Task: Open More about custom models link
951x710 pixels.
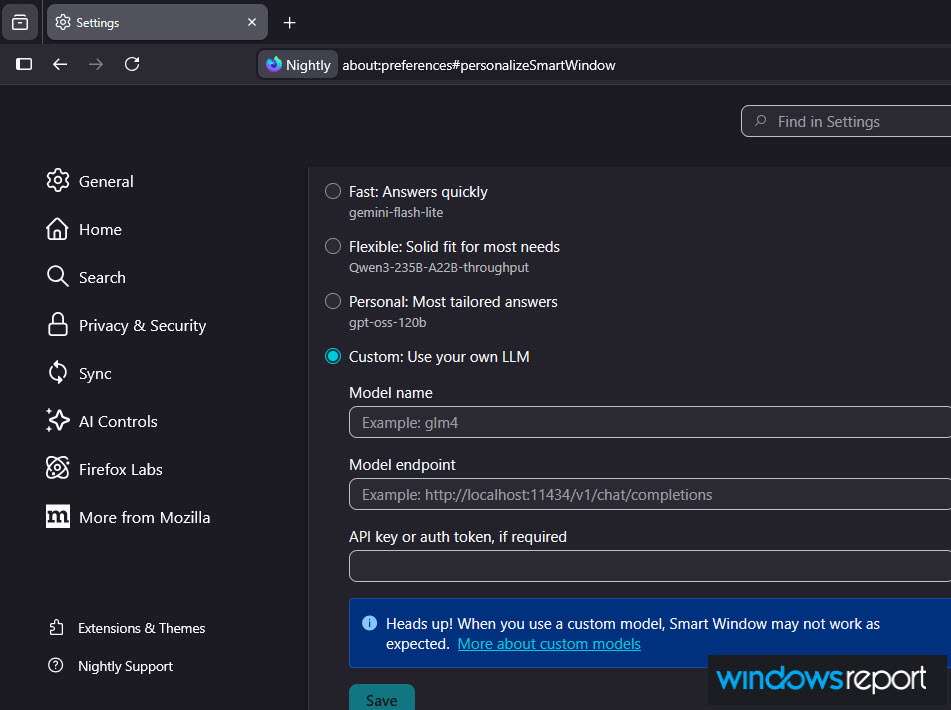Action: pyautogui.click(x=549, y=644)
